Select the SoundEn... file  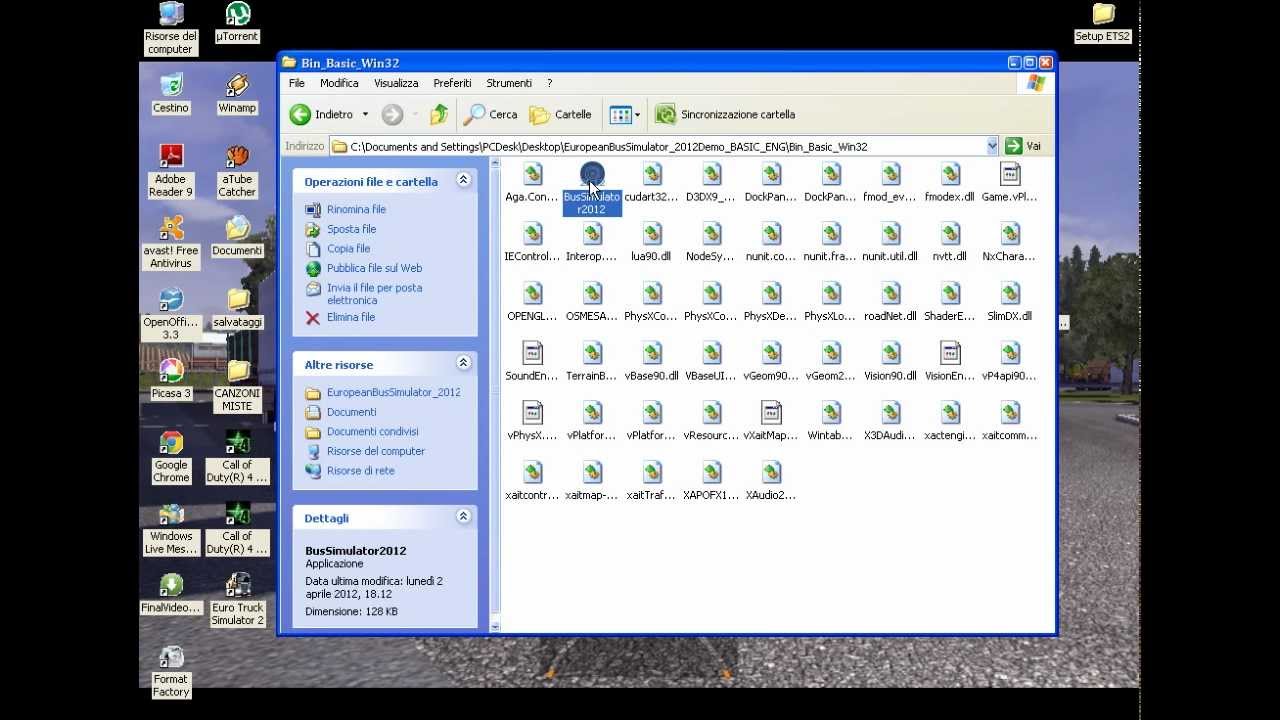[532, 362]
